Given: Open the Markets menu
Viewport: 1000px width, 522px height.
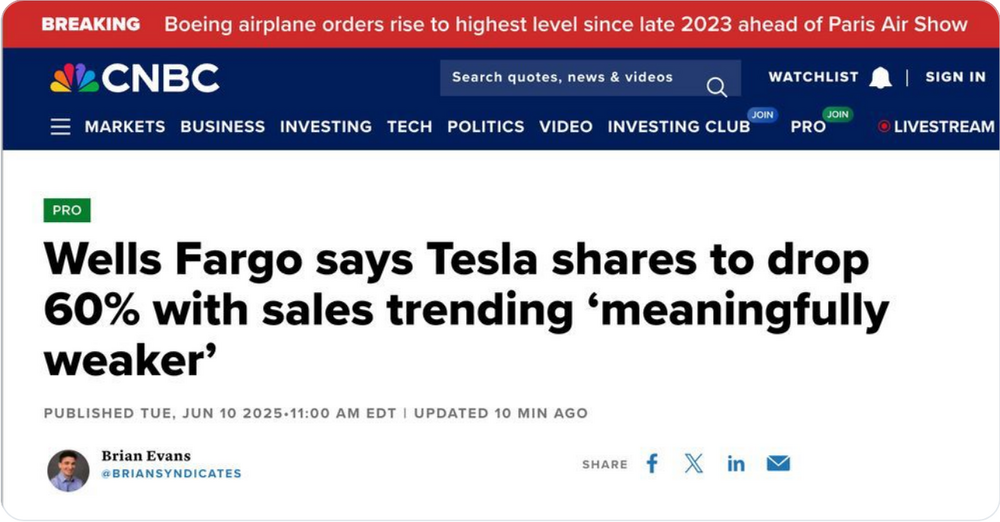Looking at the screenshot, I should click(125, 127).
